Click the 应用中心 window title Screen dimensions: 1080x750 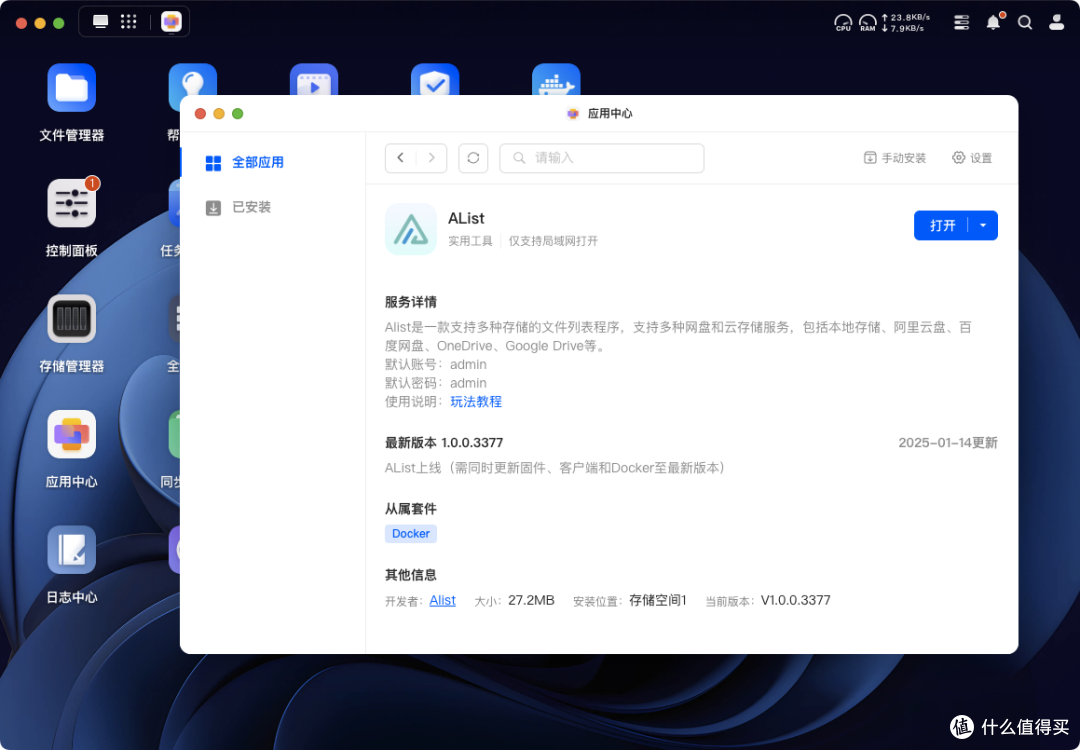point(610,114)
